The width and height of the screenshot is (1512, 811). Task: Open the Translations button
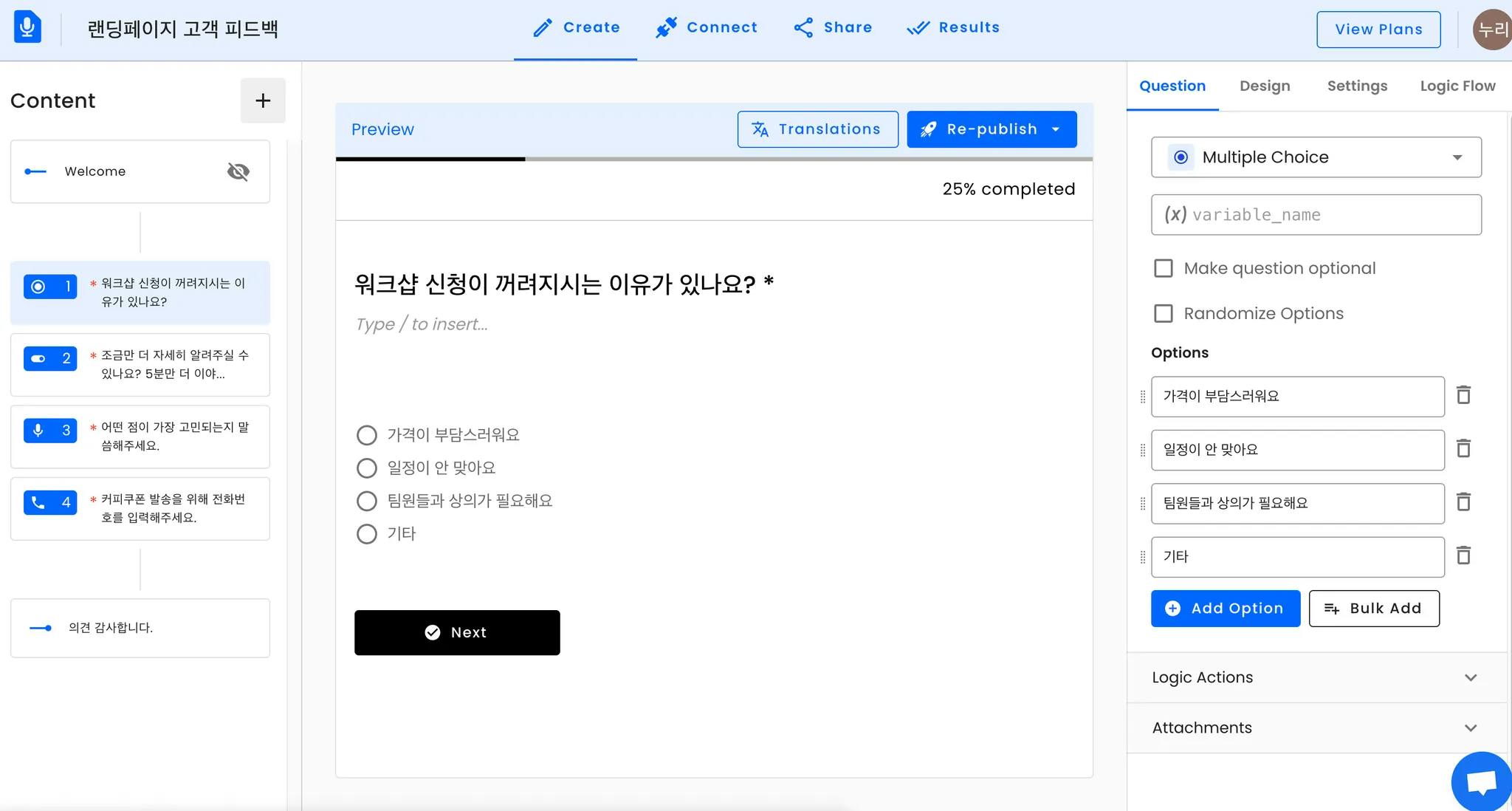[x=817, y=129]
